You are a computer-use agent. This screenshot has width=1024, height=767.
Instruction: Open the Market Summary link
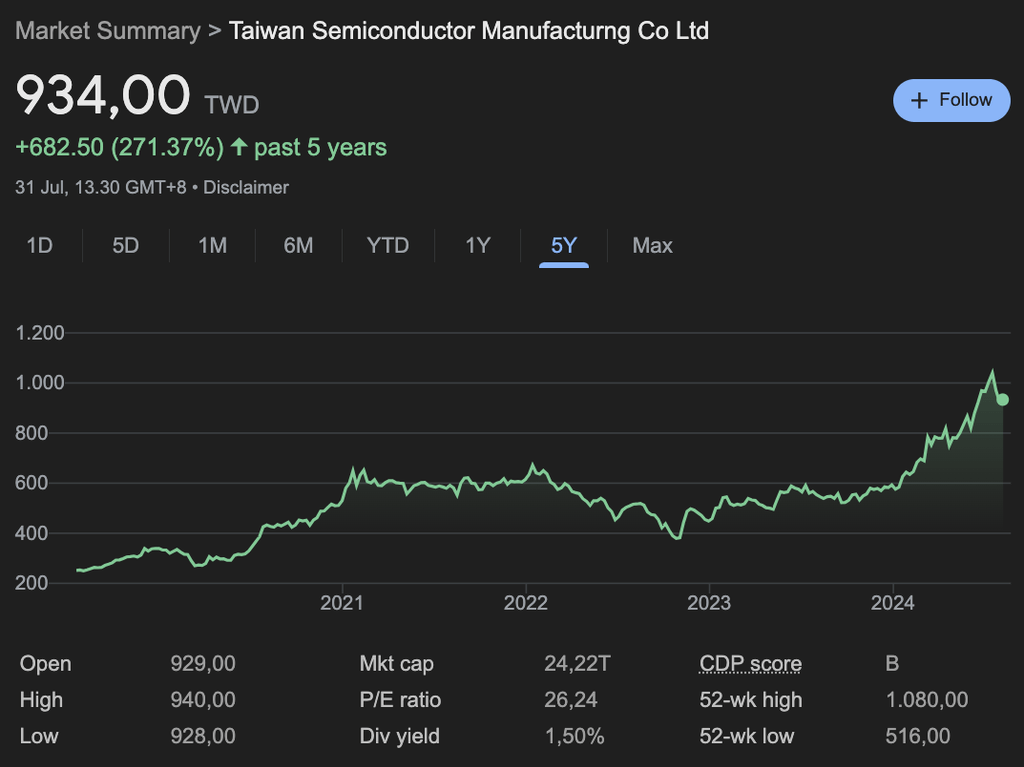coord(108,31)
